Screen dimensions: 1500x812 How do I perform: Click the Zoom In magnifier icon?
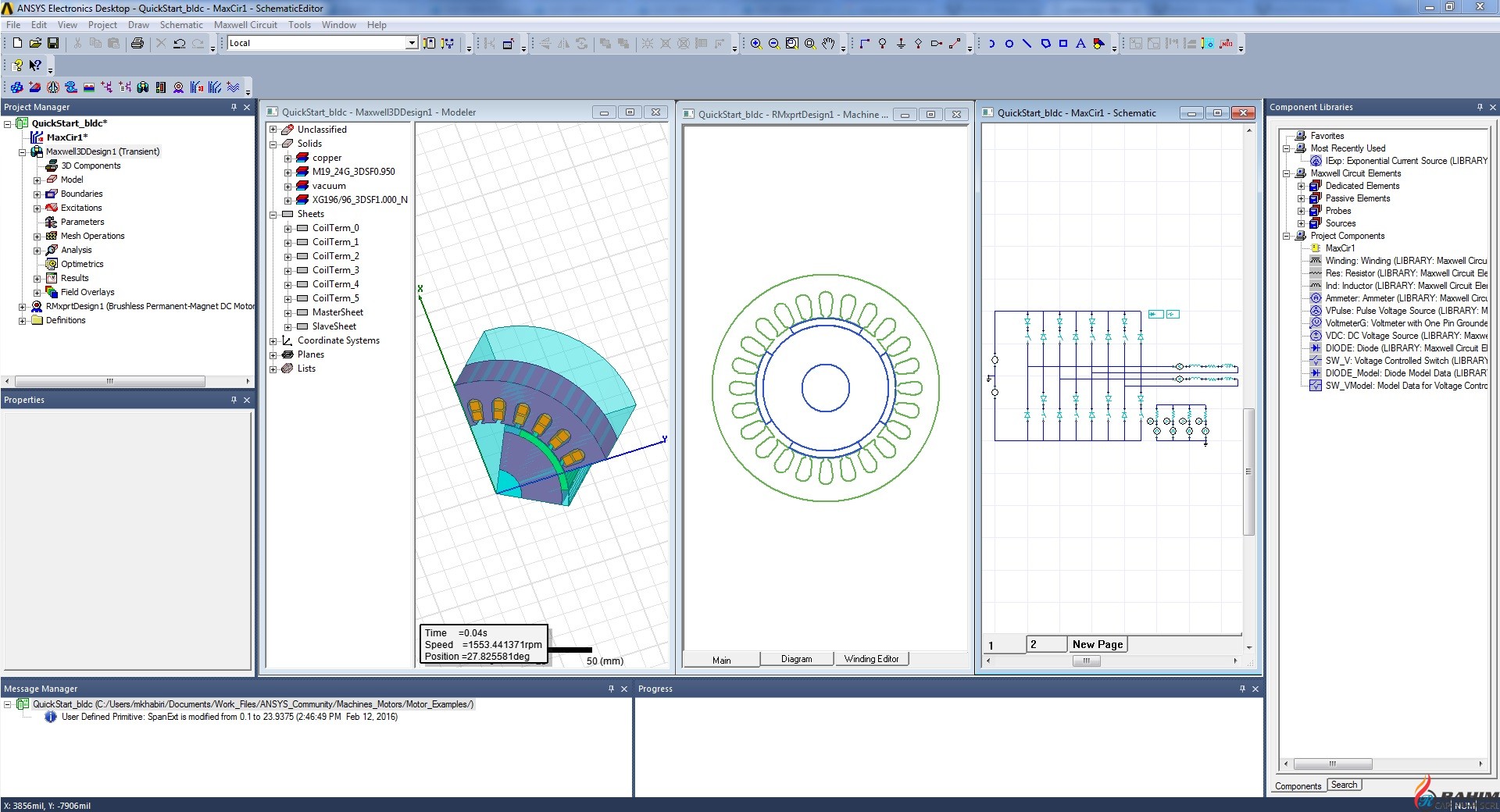[756, 43]
